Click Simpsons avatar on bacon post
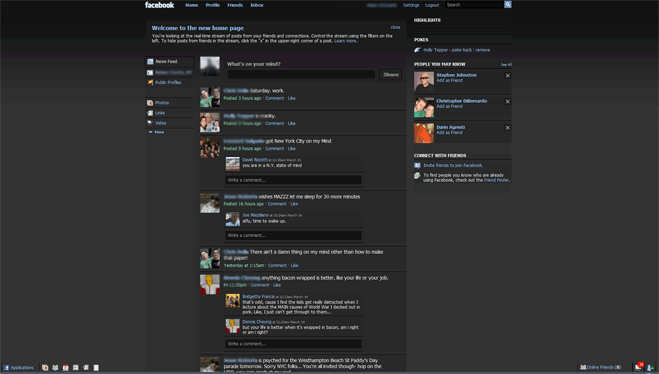The width and height of the screenshot is (659, 374). tap(210, 284)
